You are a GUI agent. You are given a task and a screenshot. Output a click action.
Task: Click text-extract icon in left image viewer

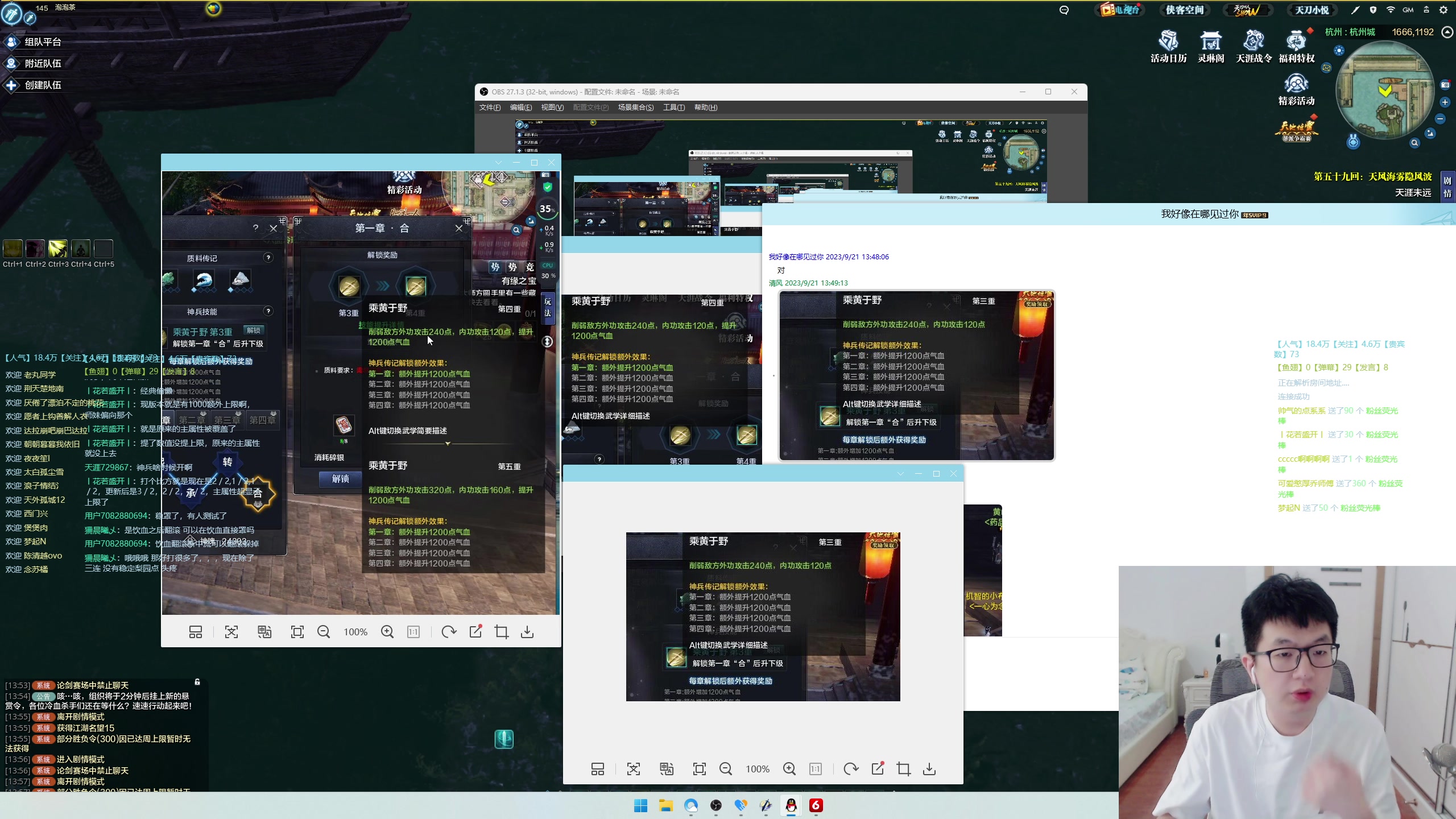[x=231, y=632]
